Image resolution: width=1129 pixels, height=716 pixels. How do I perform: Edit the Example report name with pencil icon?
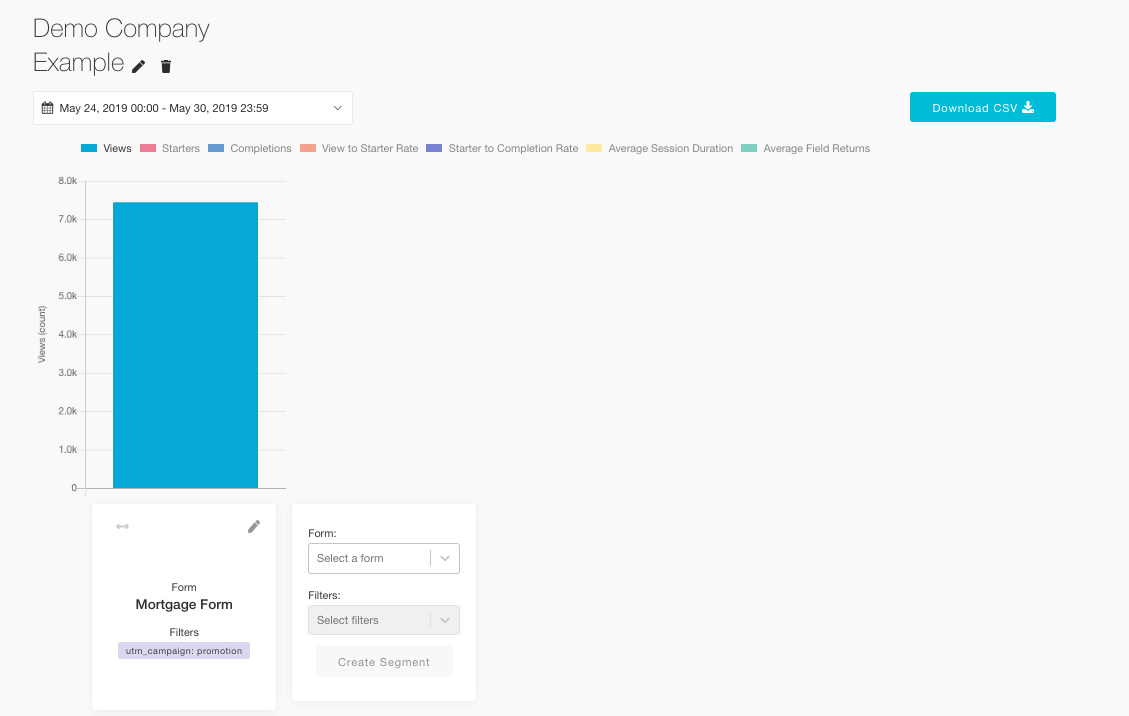[138, 66]
